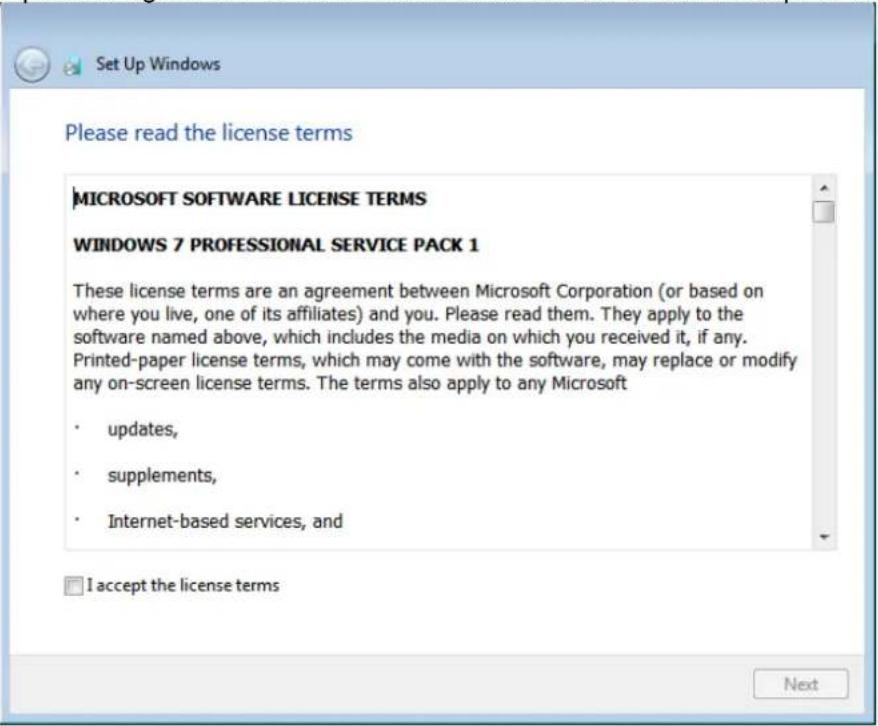
Task: Click the MICROSOFT SOFTWARE LICENSE TERMS heading
Action: click(250, 199)
